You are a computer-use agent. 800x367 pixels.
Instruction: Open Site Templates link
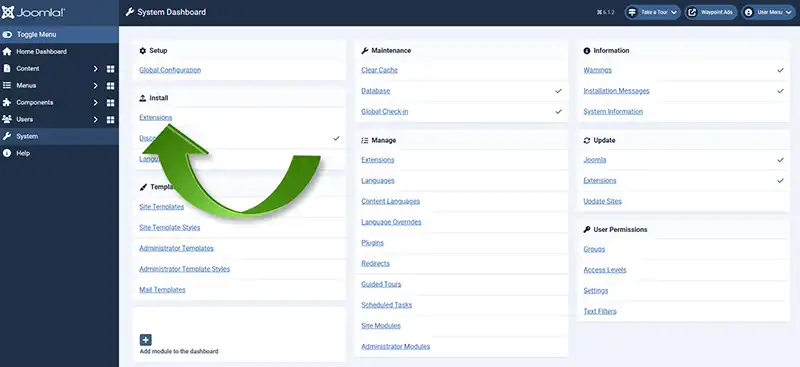(161, 207)
